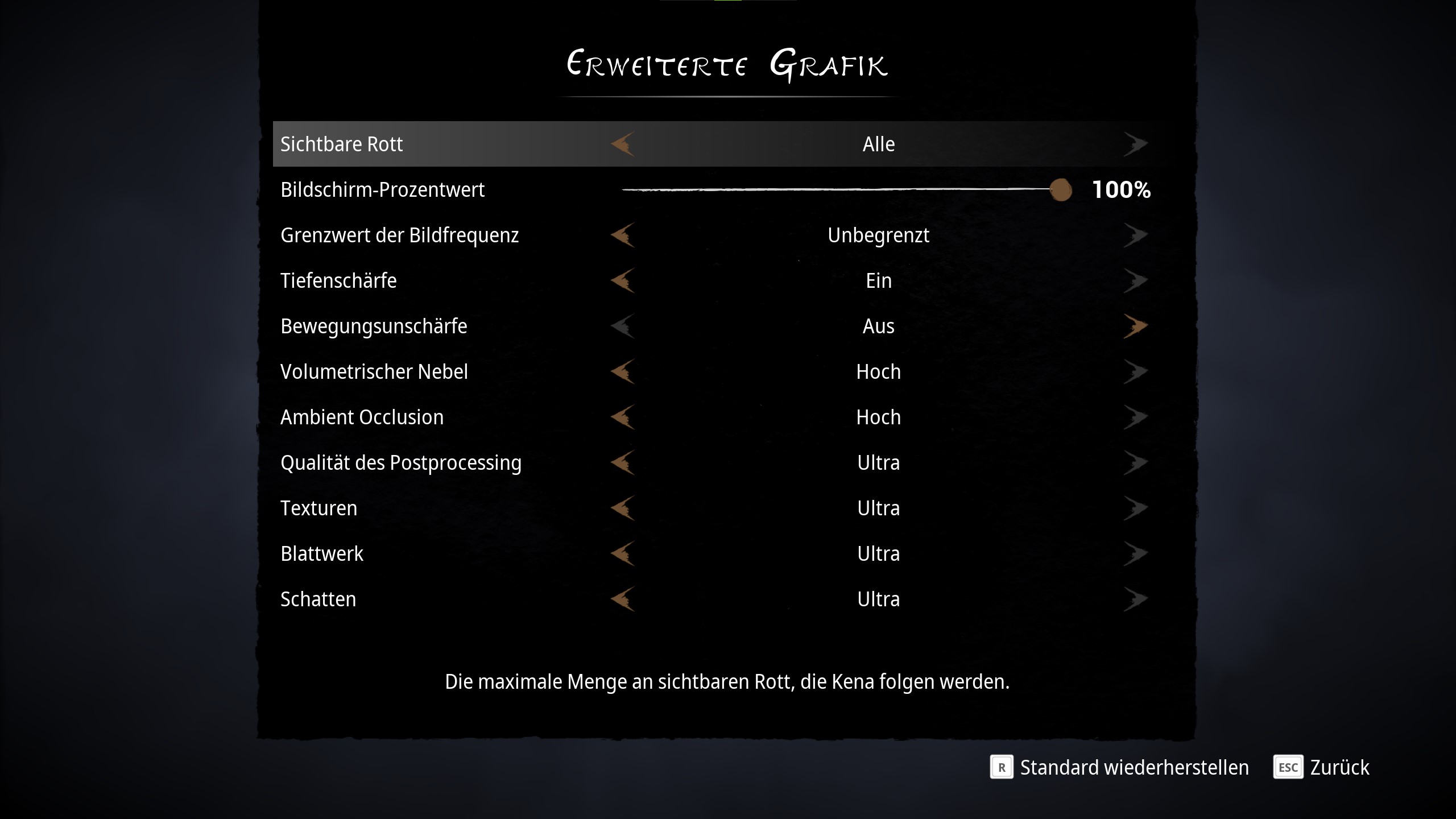The image size is (1456, 819).
Task: Click left arrow for Schatten setting
Action: point(623,599)
